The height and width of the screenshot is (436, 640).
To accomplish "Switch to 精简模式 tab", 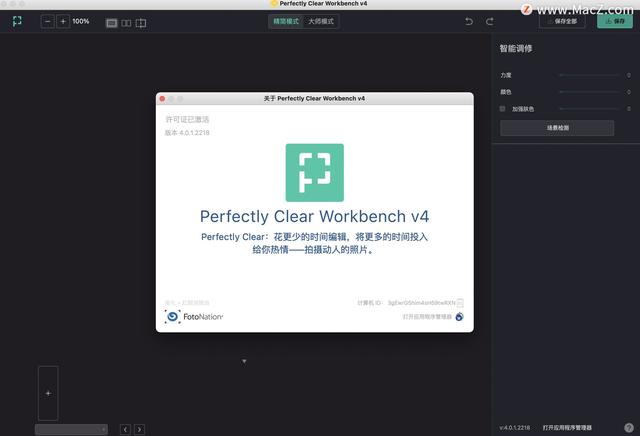I will (286, 21).
